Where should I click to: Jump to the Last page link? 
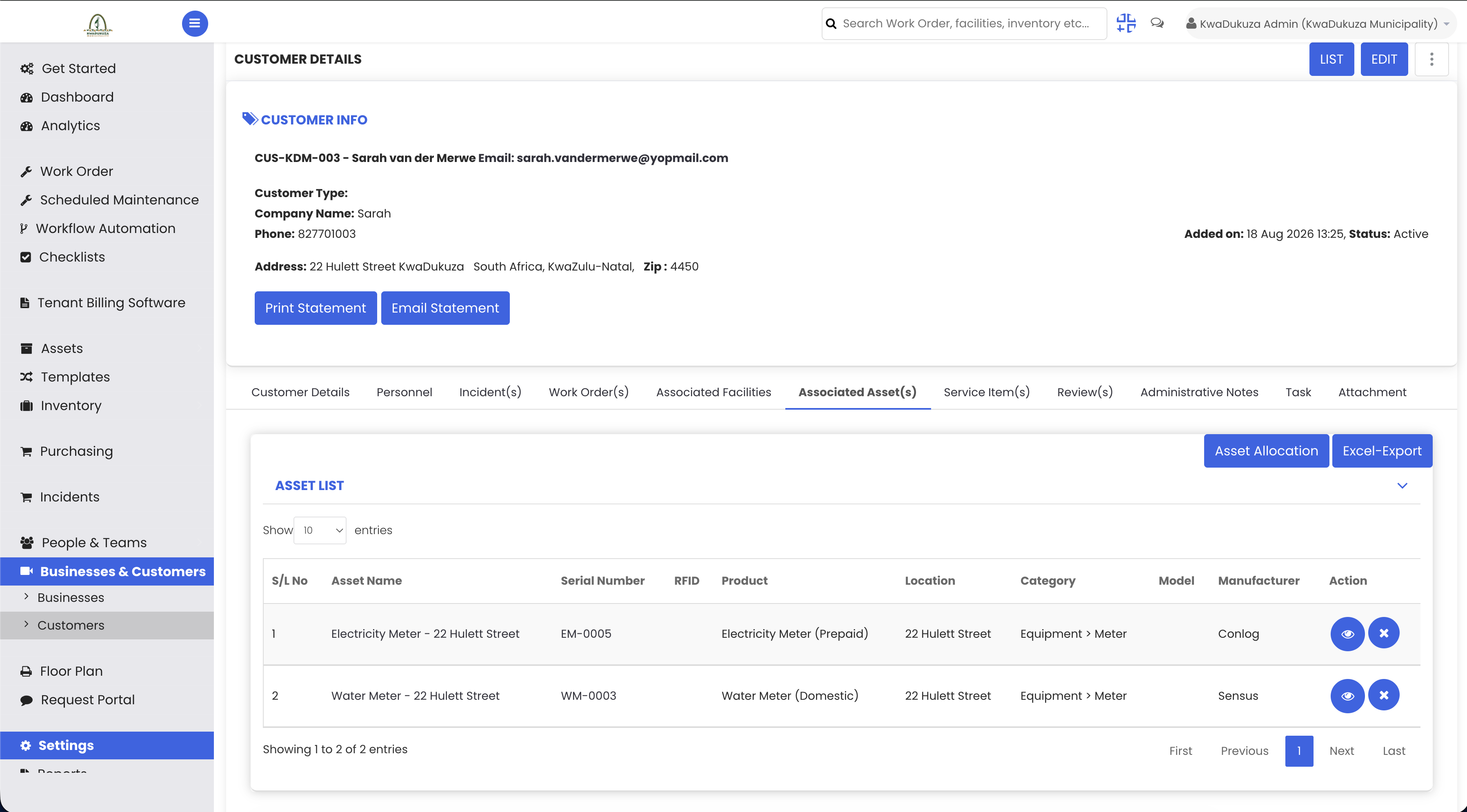(1394, 751)
